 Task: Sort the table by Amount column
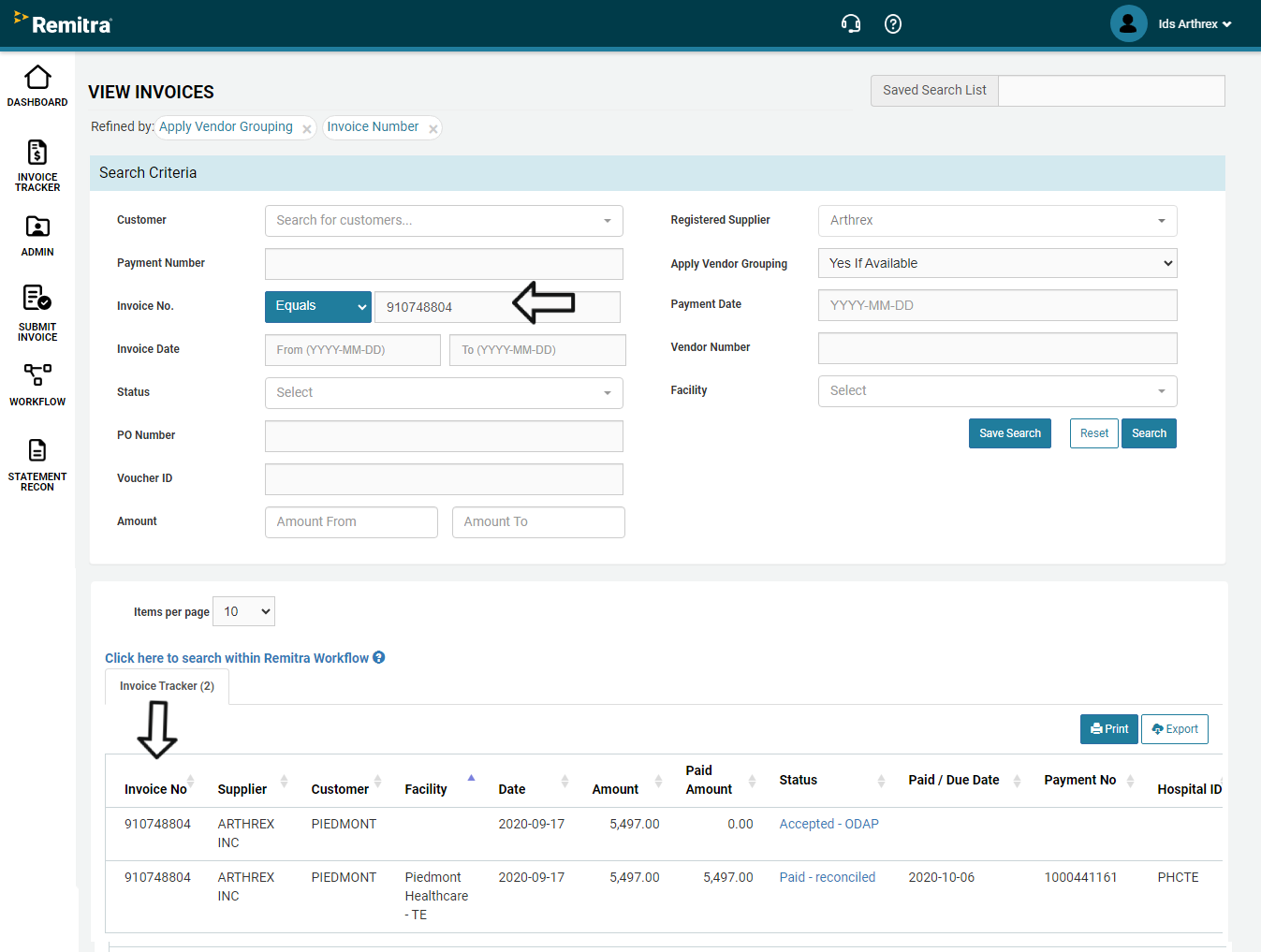[x=658, y=781]
